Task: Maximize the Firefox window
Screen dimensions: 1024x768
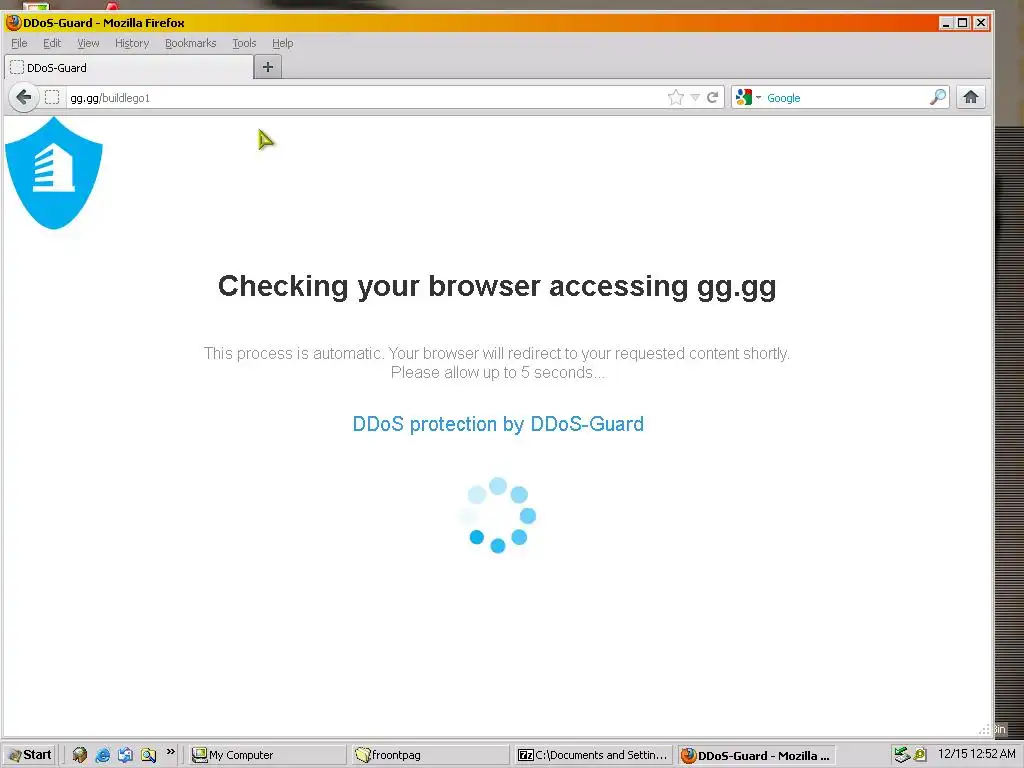Action: 963,23
